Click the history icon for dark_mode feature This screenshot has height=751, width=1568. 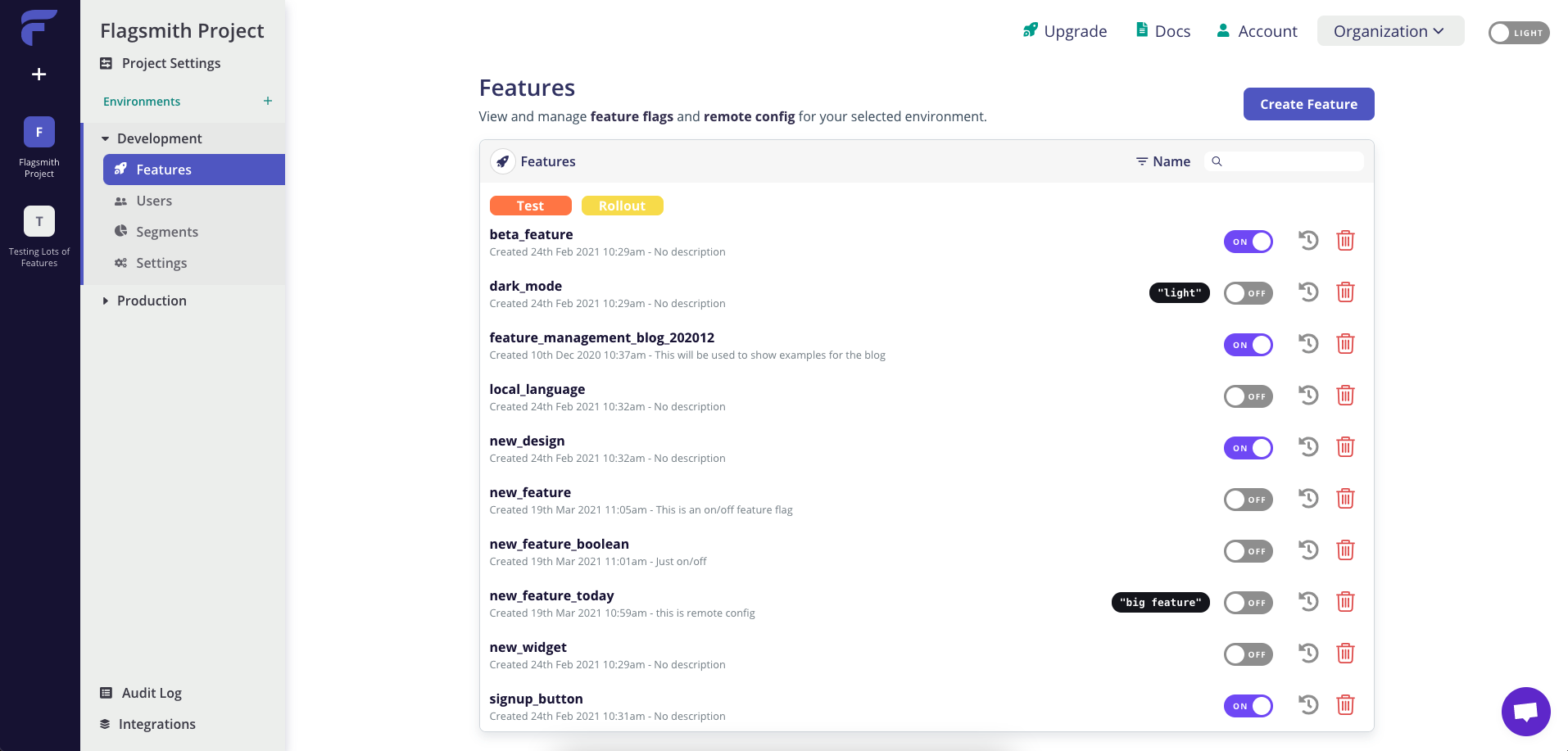(1307, 292)
